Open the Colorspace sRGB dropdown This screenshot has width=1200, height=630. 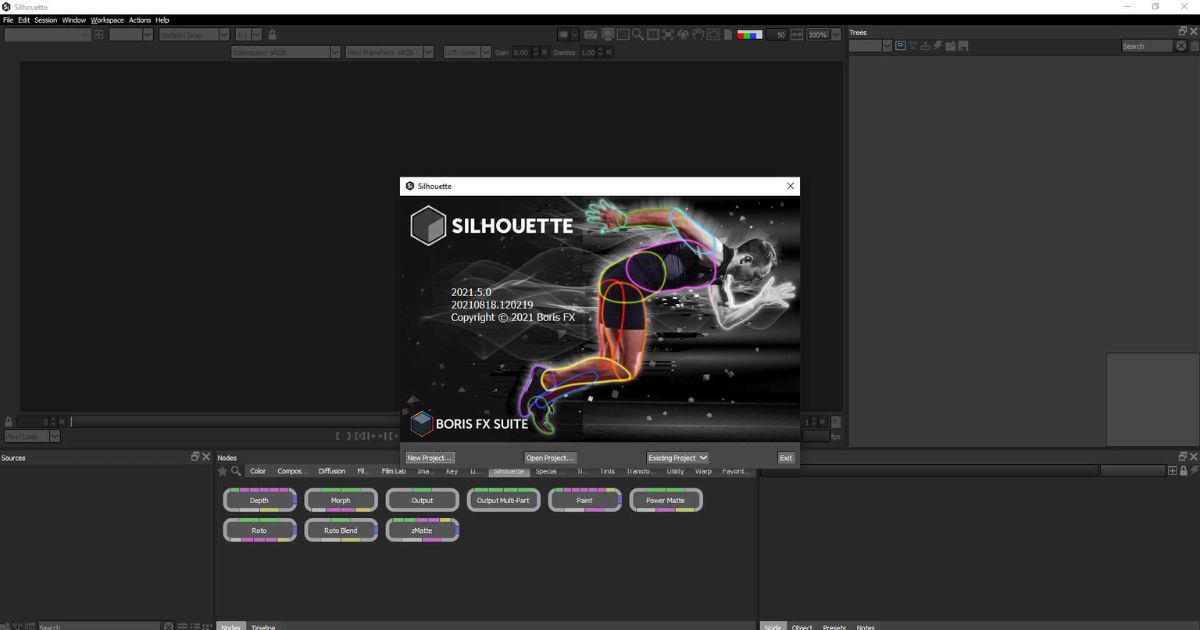(283, 52)
